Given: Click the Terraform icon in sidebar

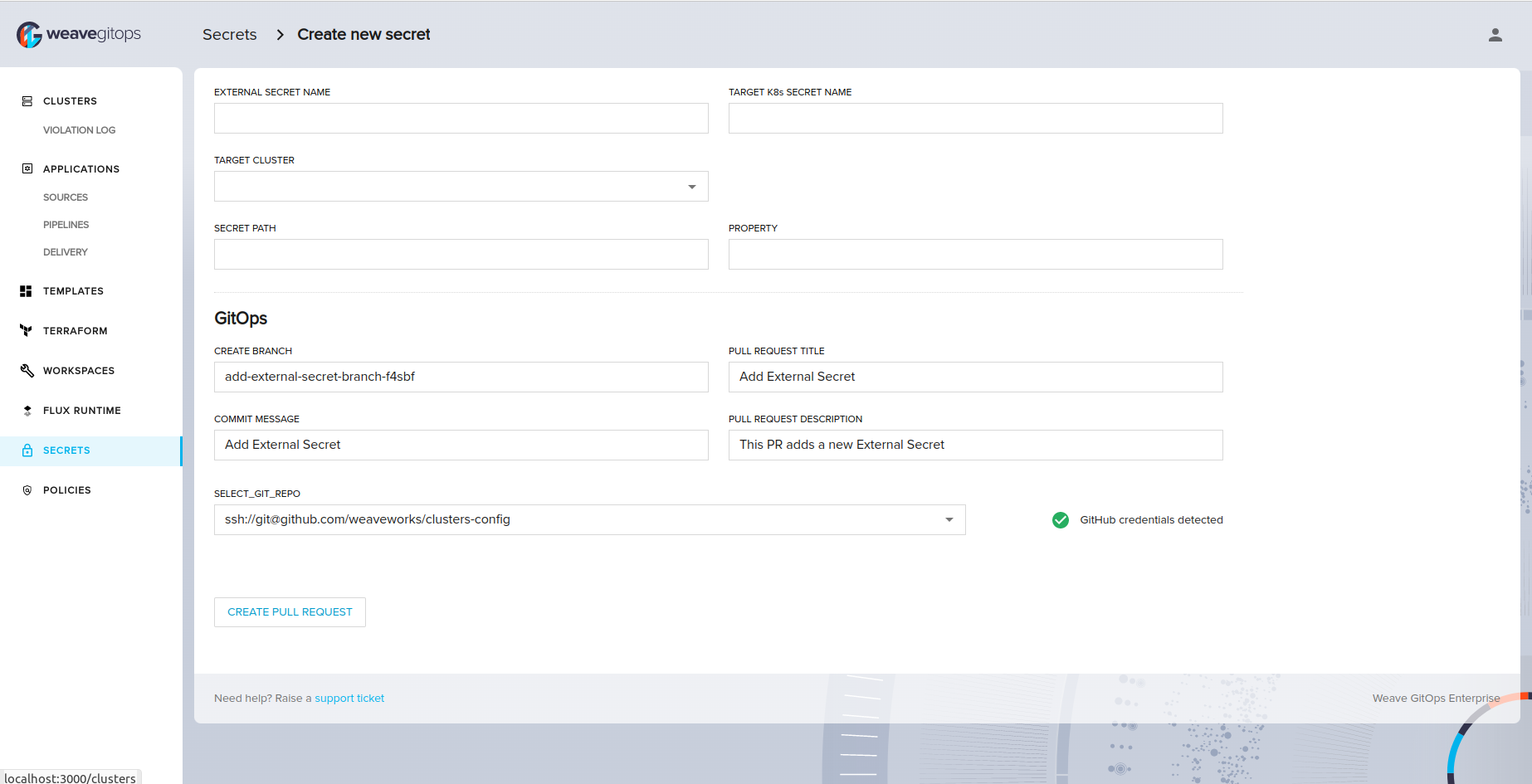Looking at the screenshot, I should point(26,331).
